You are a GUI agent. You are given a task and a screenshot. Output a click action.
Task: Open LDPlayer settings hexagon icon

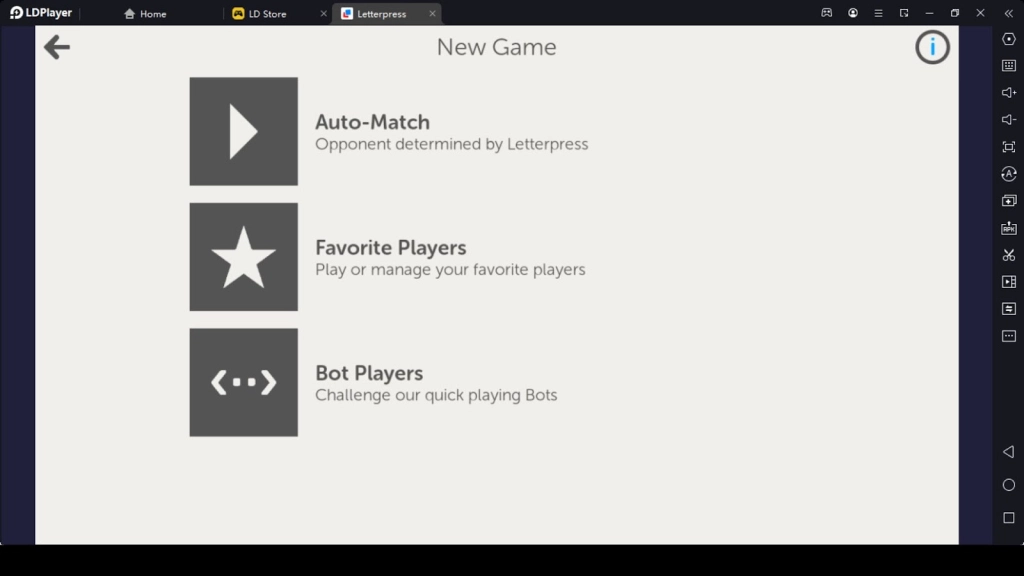(1008, 39)
